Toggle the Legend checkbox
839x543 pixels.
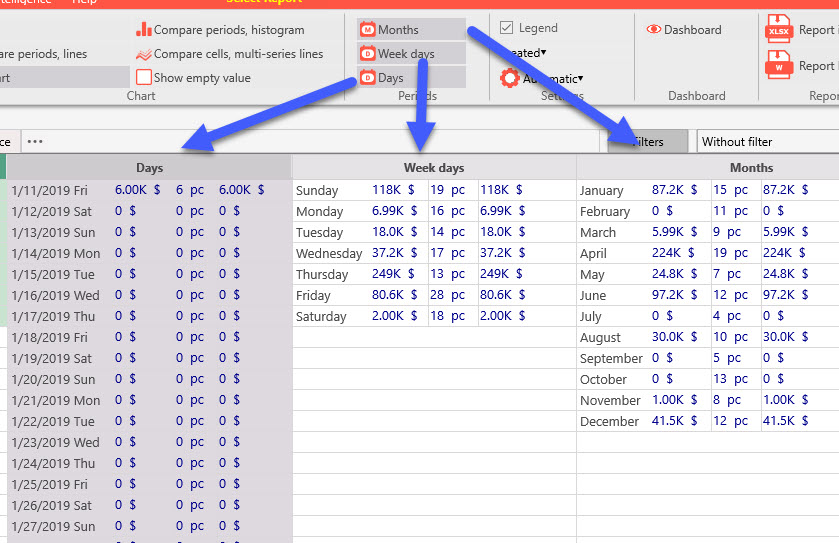pyautogui.click(x=506, y=27)
